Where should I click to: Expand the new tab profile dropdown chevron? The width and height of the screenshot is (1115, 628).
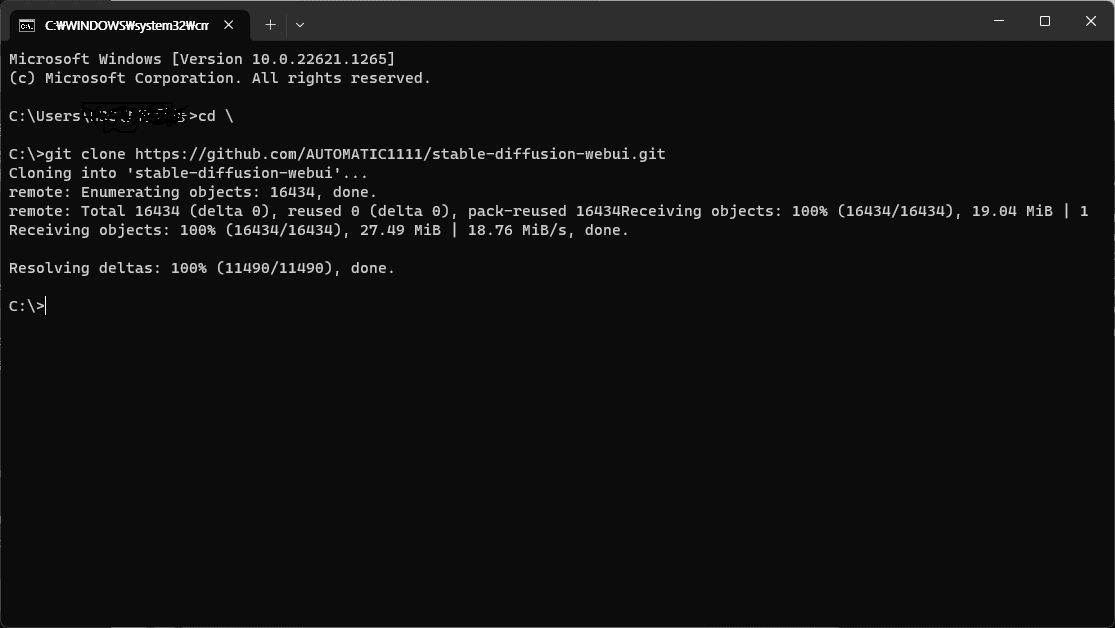click(300, 25)
